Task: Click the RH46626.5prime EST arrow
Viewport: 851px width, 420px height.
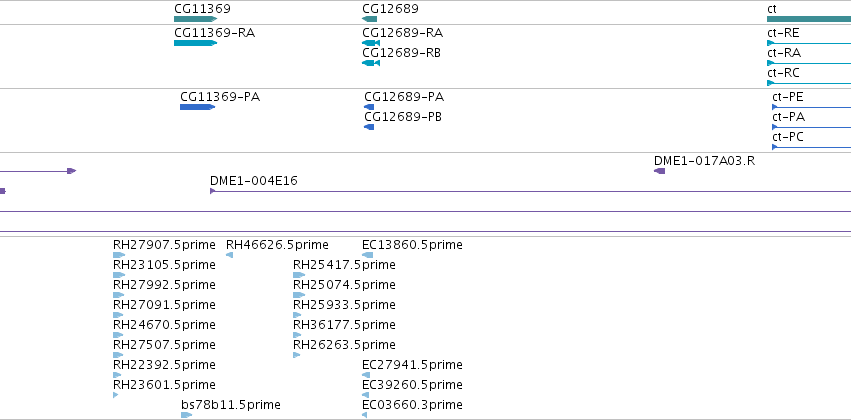Action: [230, 255]
